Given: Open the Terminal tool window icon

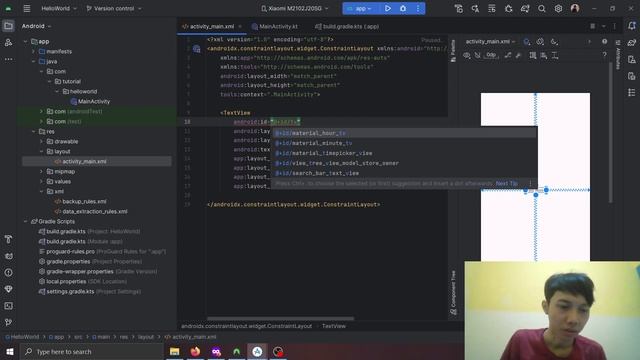Looking at the screenshot, I should click(x=8, y=306).
